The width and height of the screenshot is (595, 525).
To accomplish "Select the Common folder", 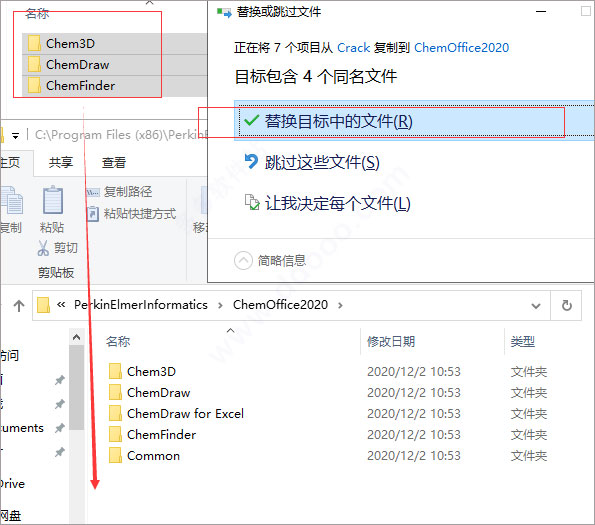I will coord(153,456).
